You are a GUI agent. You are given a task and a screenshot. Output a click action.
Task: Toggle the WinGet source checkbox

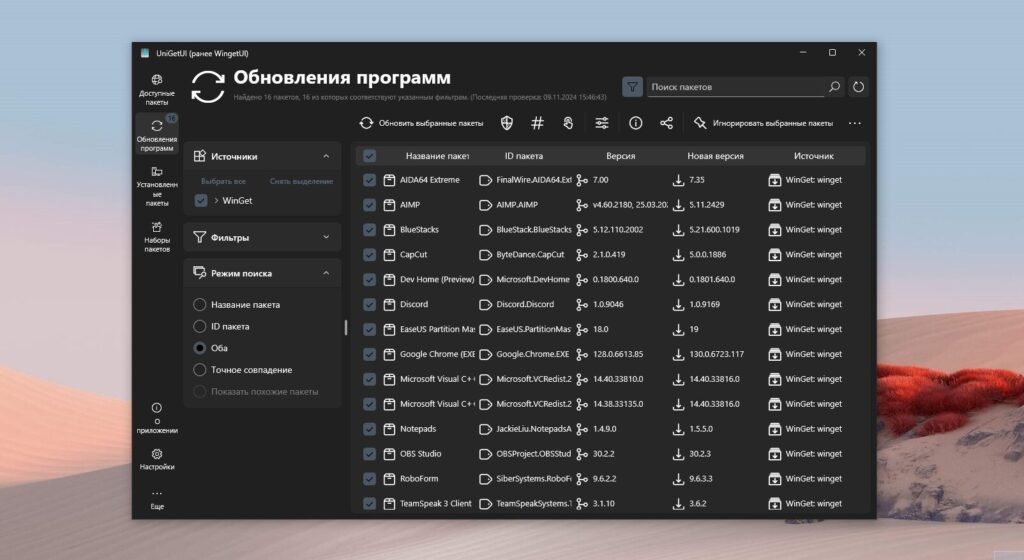pos(200,200)
